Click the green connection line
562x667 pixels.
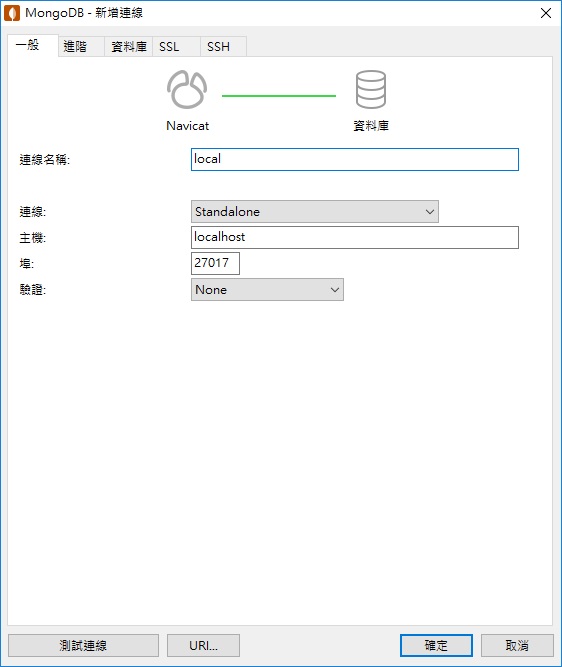(279, 96)
